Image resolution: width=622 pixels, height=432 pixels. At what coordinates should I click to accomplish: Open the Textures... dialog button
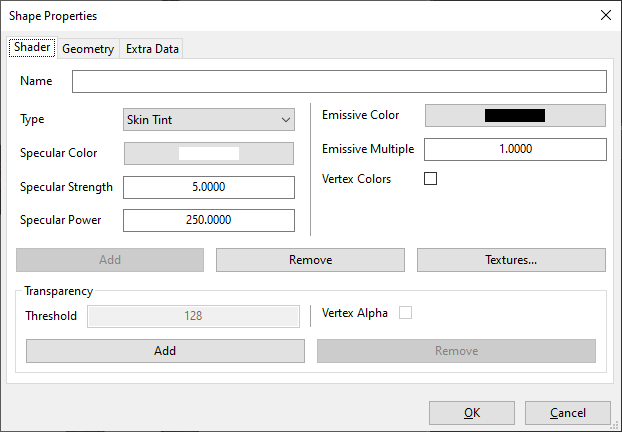pyautogui.click(x=511, y=260)
